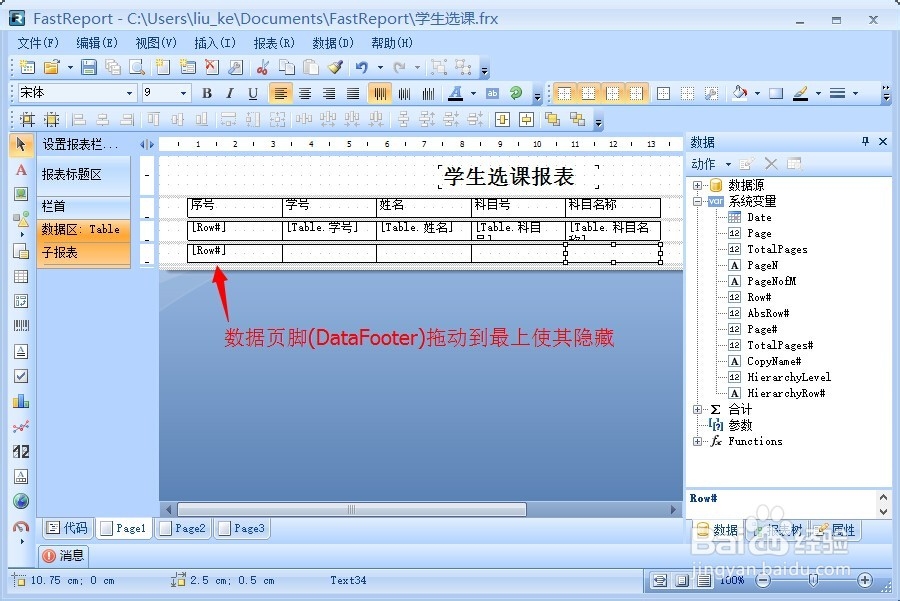This screenshot has height=601, width=900.
Task: Paste from the clipboard
Action: coord(311,67)
